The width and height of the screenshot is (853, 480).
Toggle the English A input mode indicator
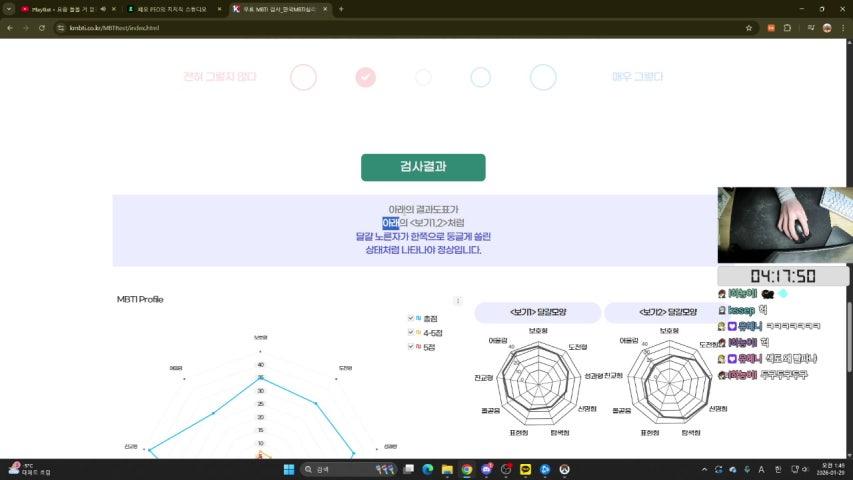tap(761, 469)
